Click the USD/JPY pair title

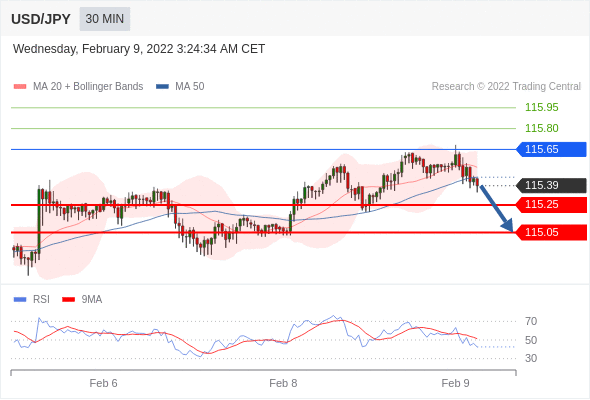(x=41, y=19)
